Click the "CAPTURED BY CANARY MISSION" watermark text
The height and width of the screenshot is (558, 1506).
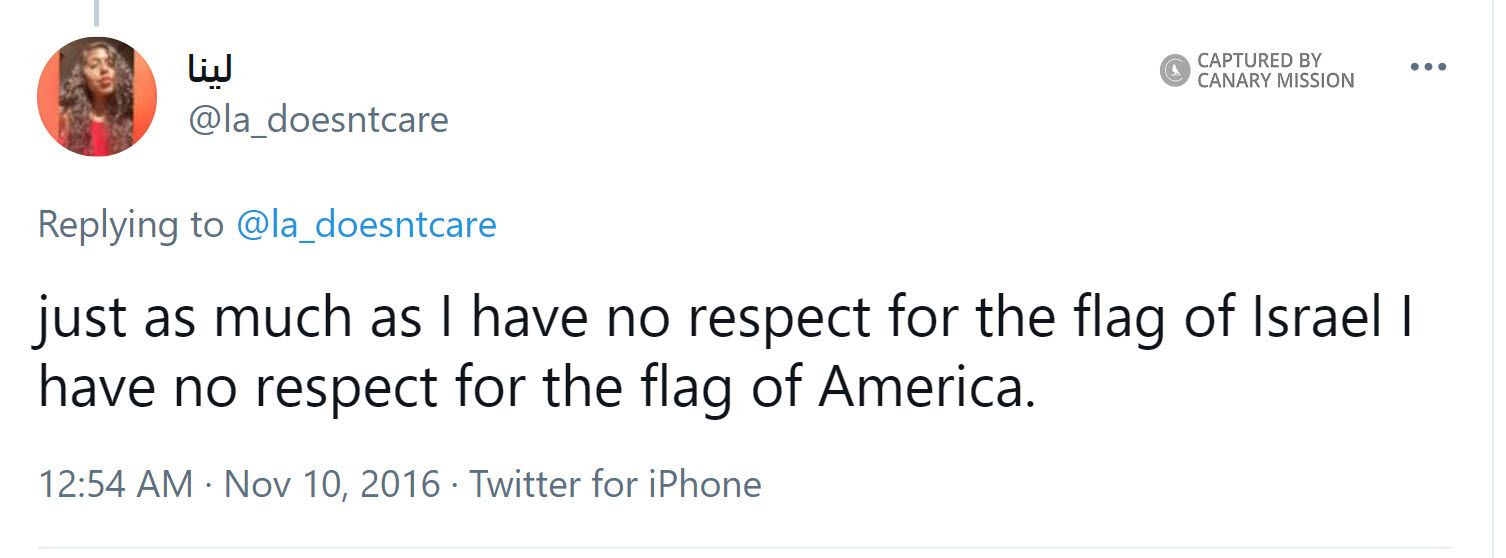[1275, 71]
